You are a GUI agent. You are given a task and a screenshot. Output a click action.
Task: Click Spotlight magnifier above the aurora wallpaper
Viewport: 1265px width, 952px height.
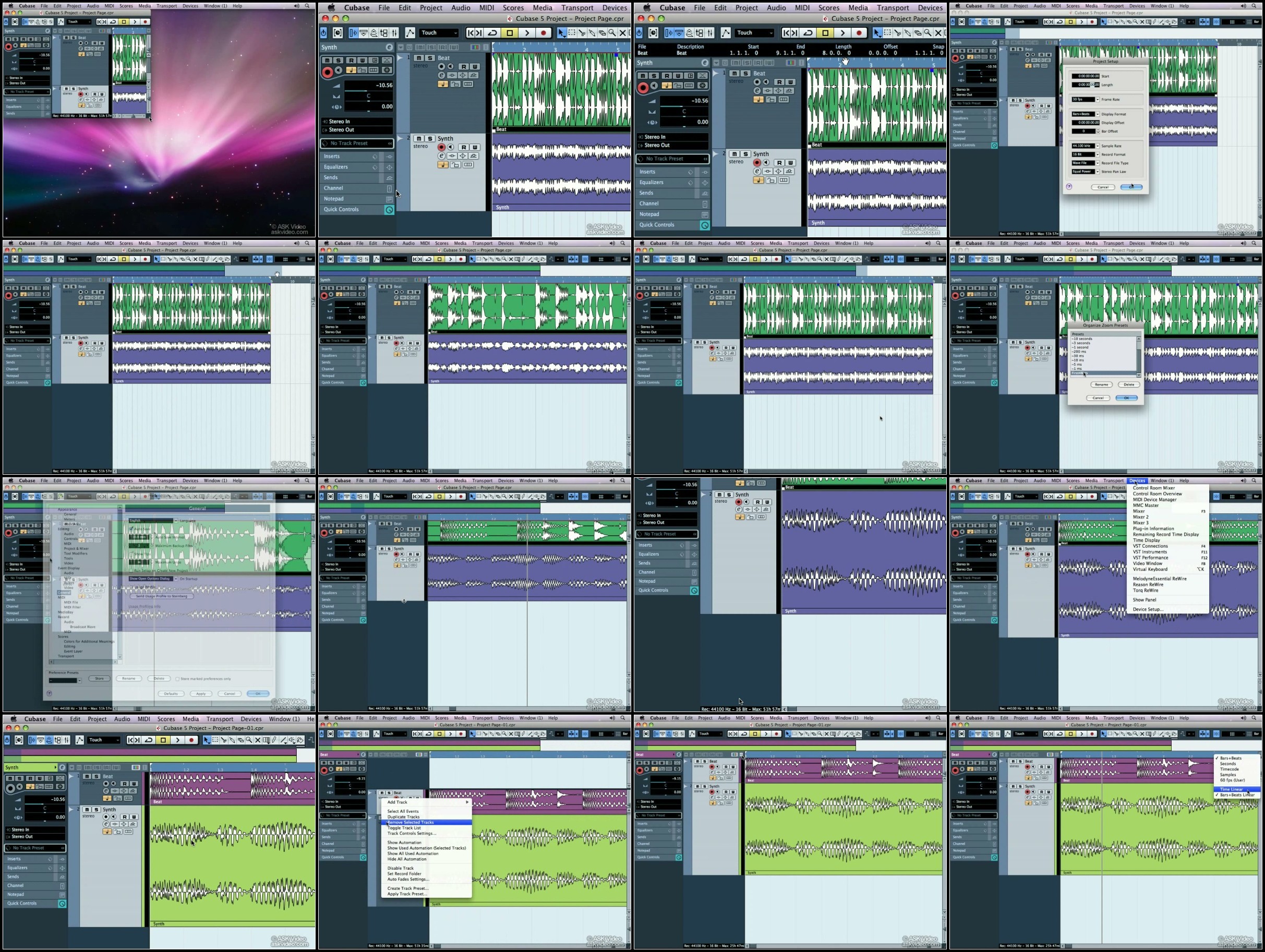coord(307,6)
